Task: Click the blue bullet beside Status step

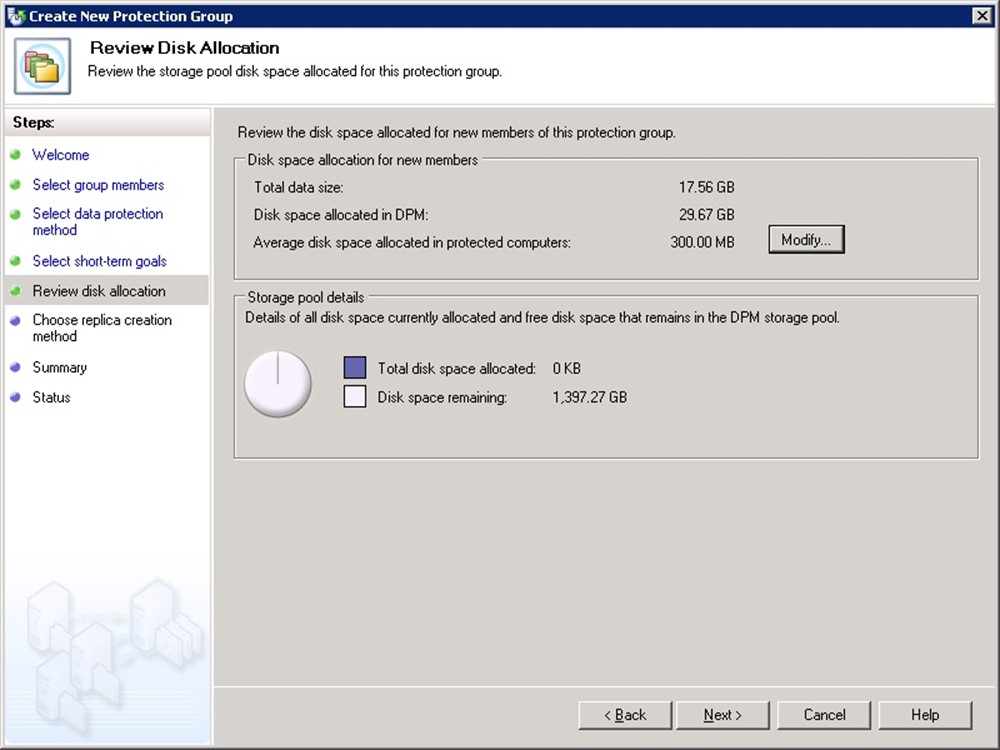Action: tap(15, 398)
